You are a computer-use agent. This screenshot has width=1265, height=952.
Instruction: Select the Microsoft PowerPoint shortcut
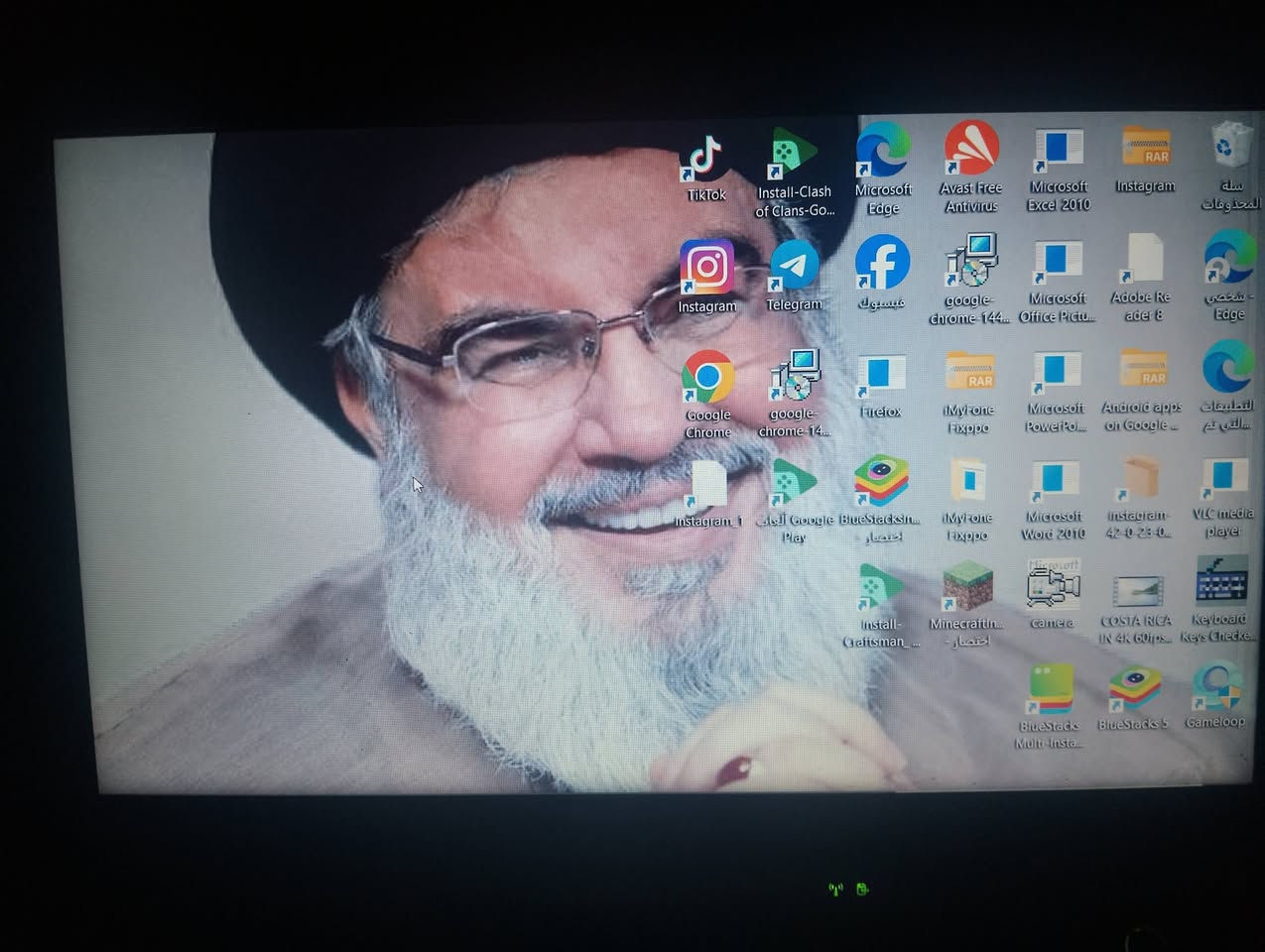(1056, 372)
